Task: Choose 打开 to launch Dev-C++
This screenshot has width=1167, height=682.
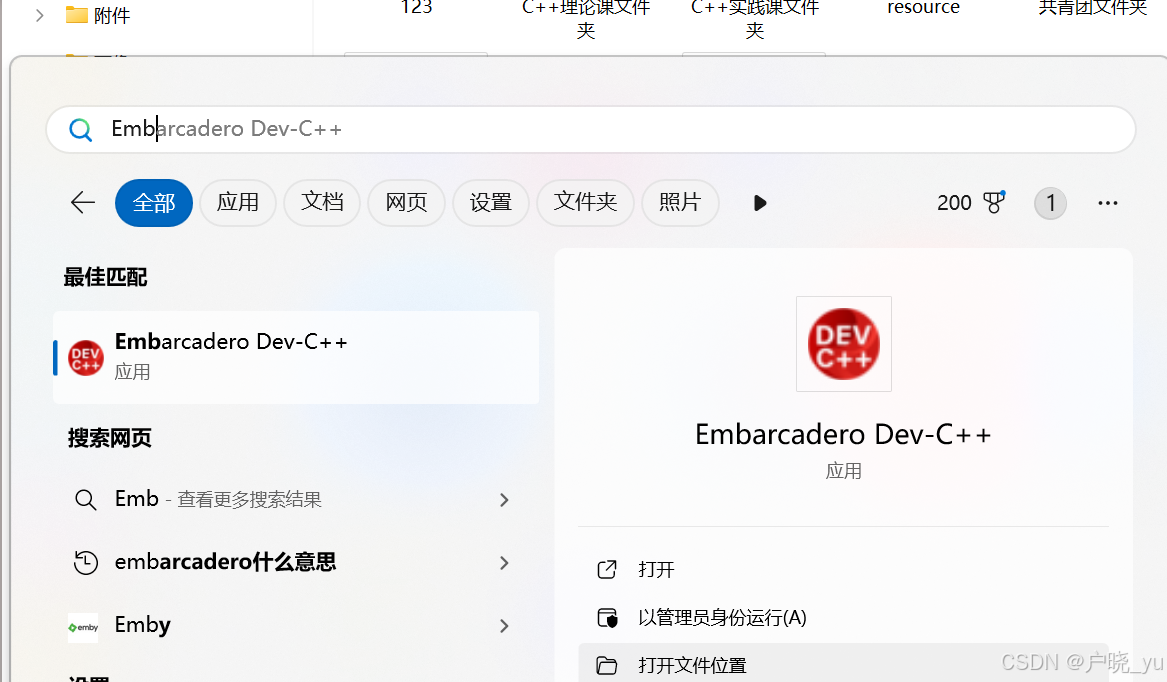Action: [x=843, y=570]
